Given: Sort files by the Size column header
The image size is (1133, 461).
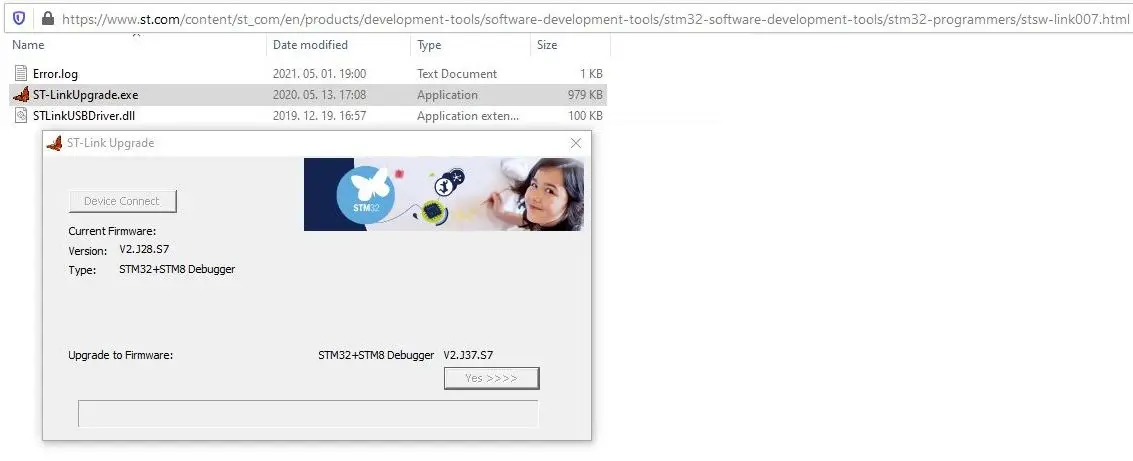Looking at the screenshot, I should pos(547,45).
